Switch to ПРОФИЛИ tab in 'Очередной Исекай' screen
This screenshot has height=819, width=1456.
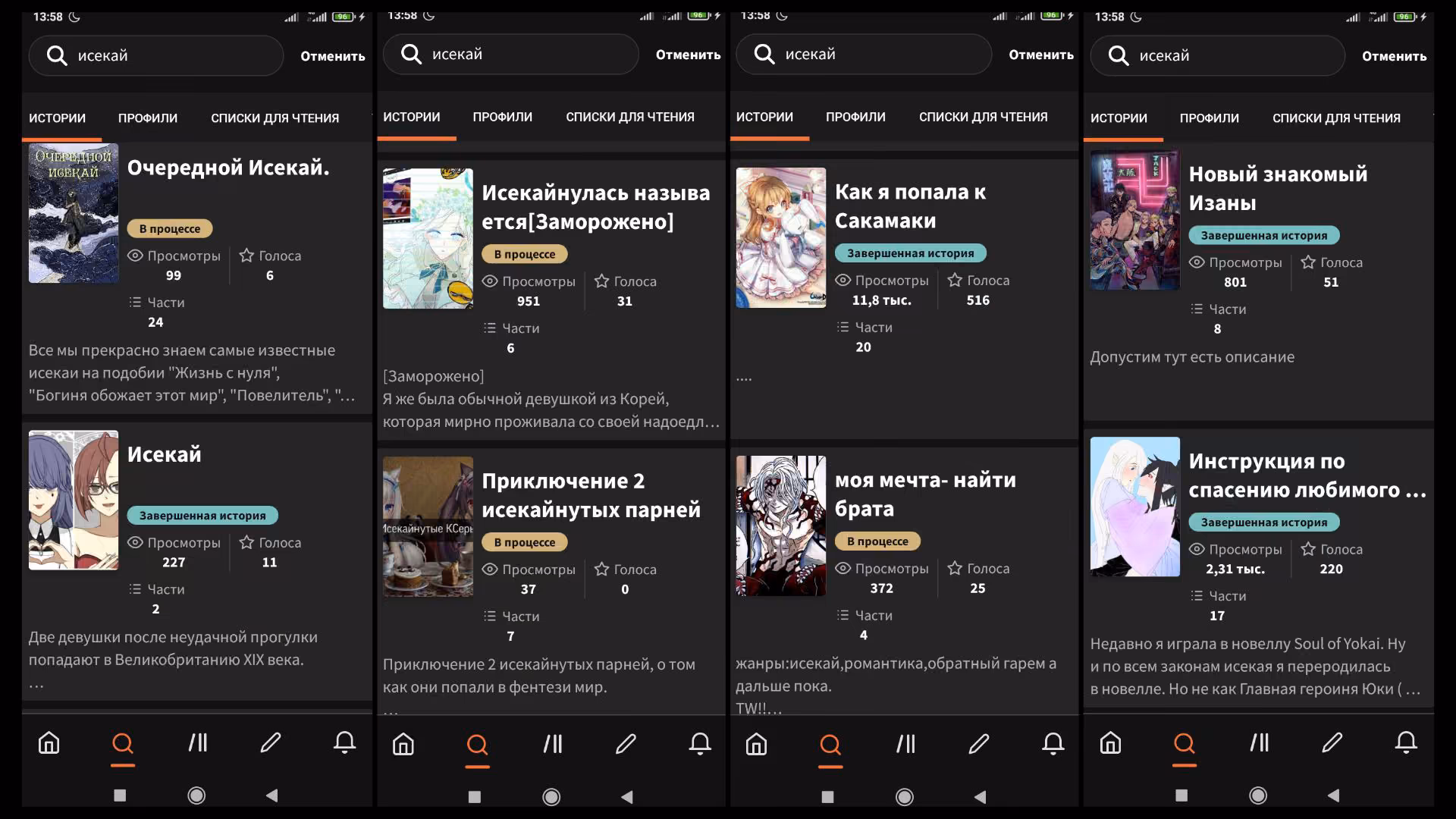[148, 118]
